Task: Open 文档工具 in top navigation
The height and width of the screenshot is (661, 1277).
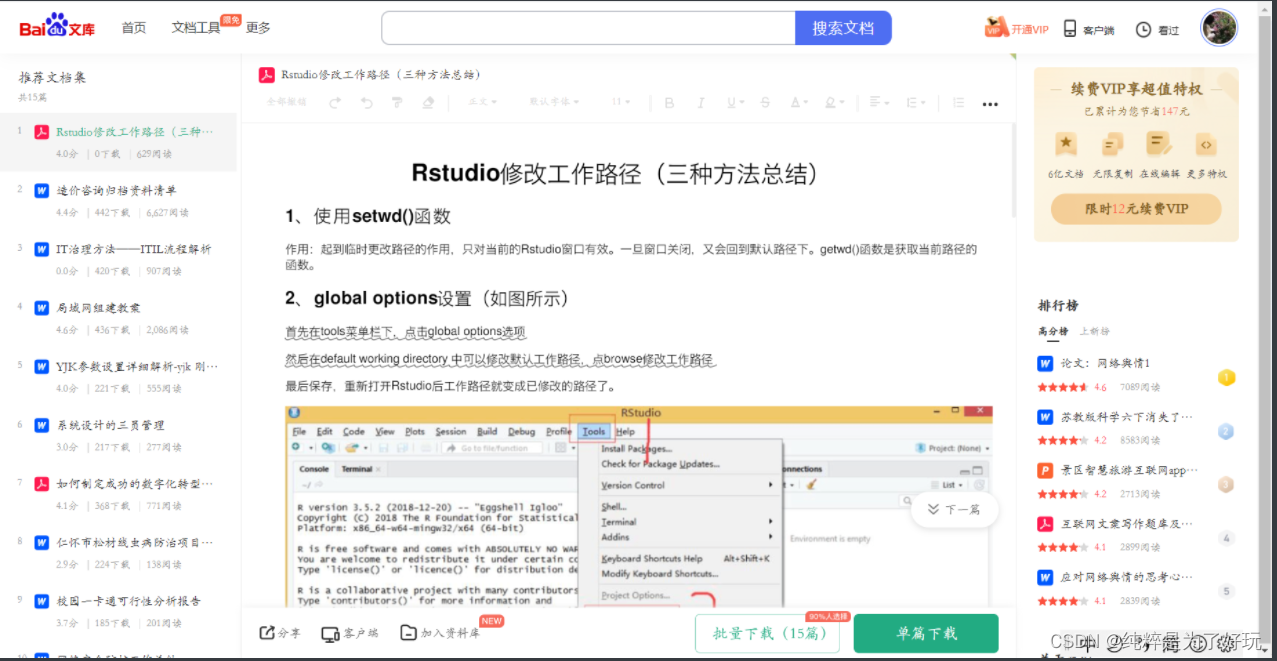Action: coord(196,28)
